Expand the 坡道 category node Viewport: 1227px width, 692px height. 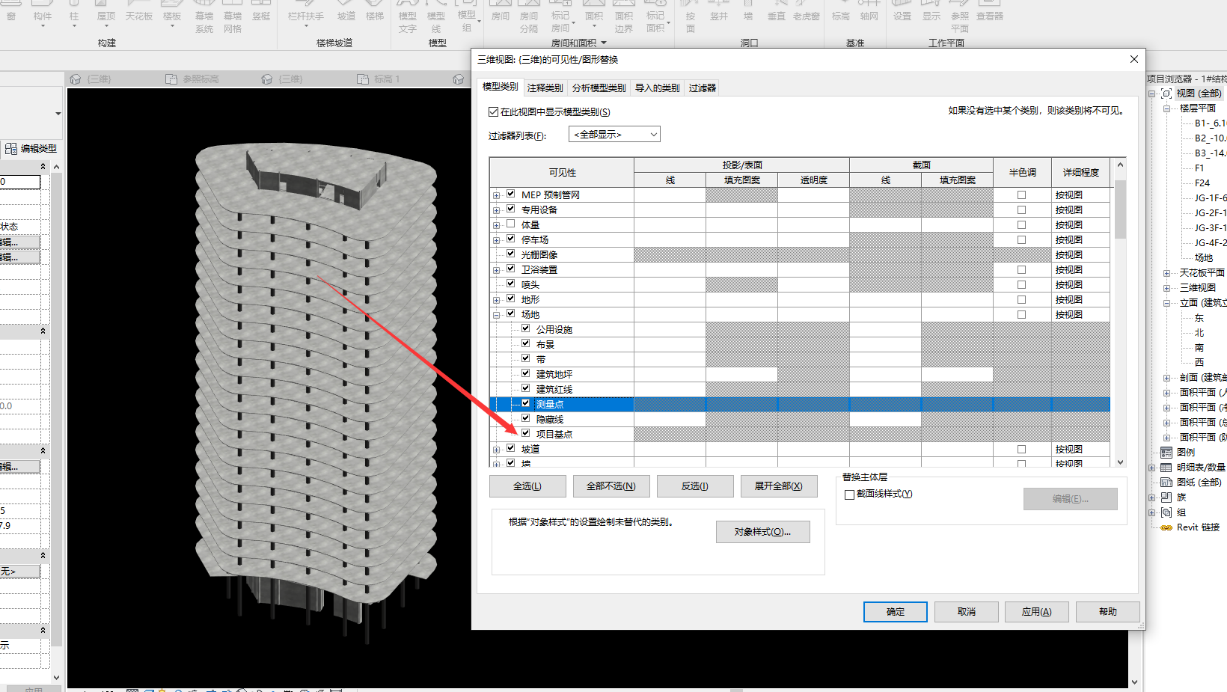(x=496, y=449)
